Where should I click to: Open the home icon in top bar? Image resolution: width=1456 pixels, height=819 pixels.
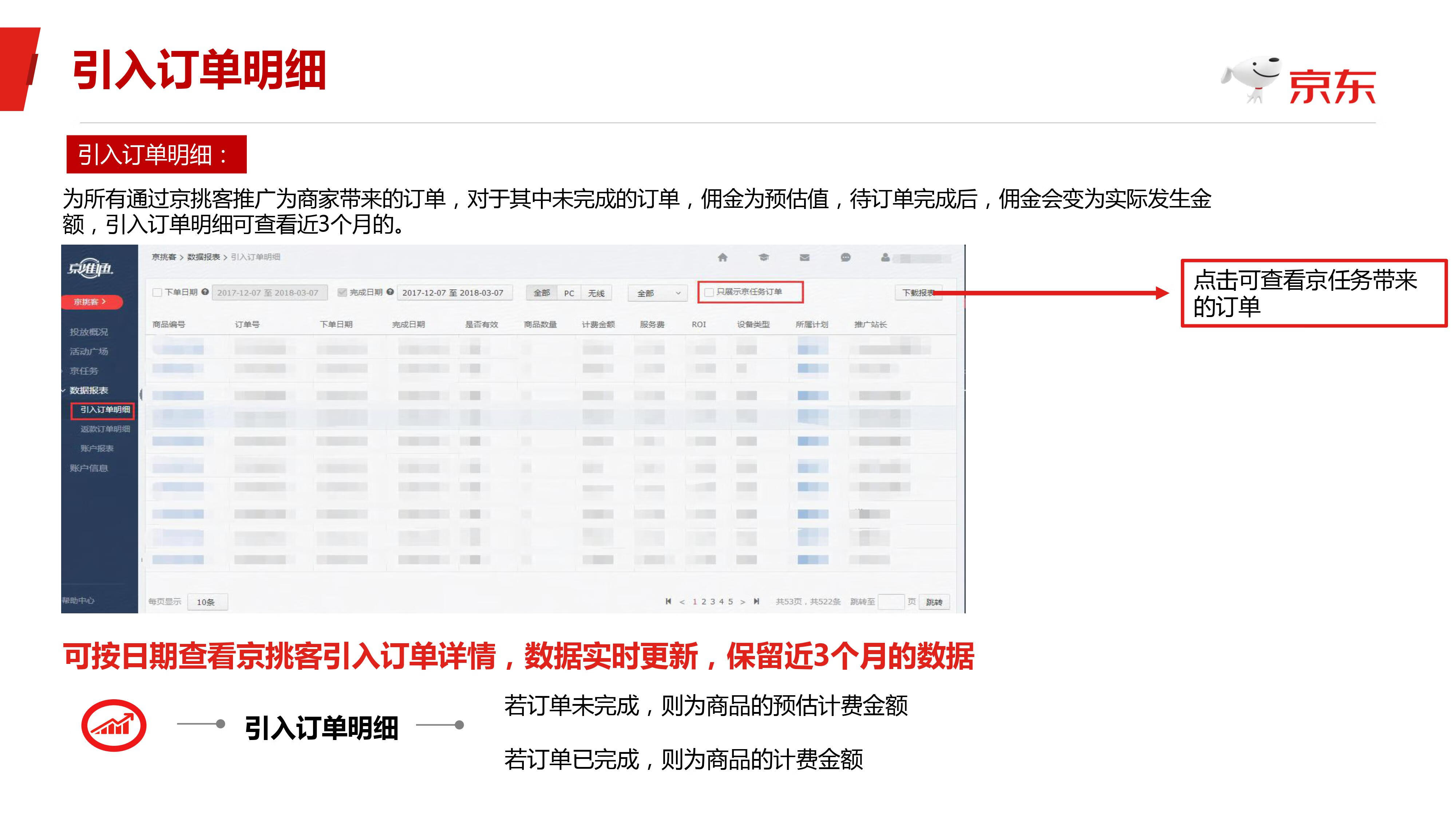[722, 258]
